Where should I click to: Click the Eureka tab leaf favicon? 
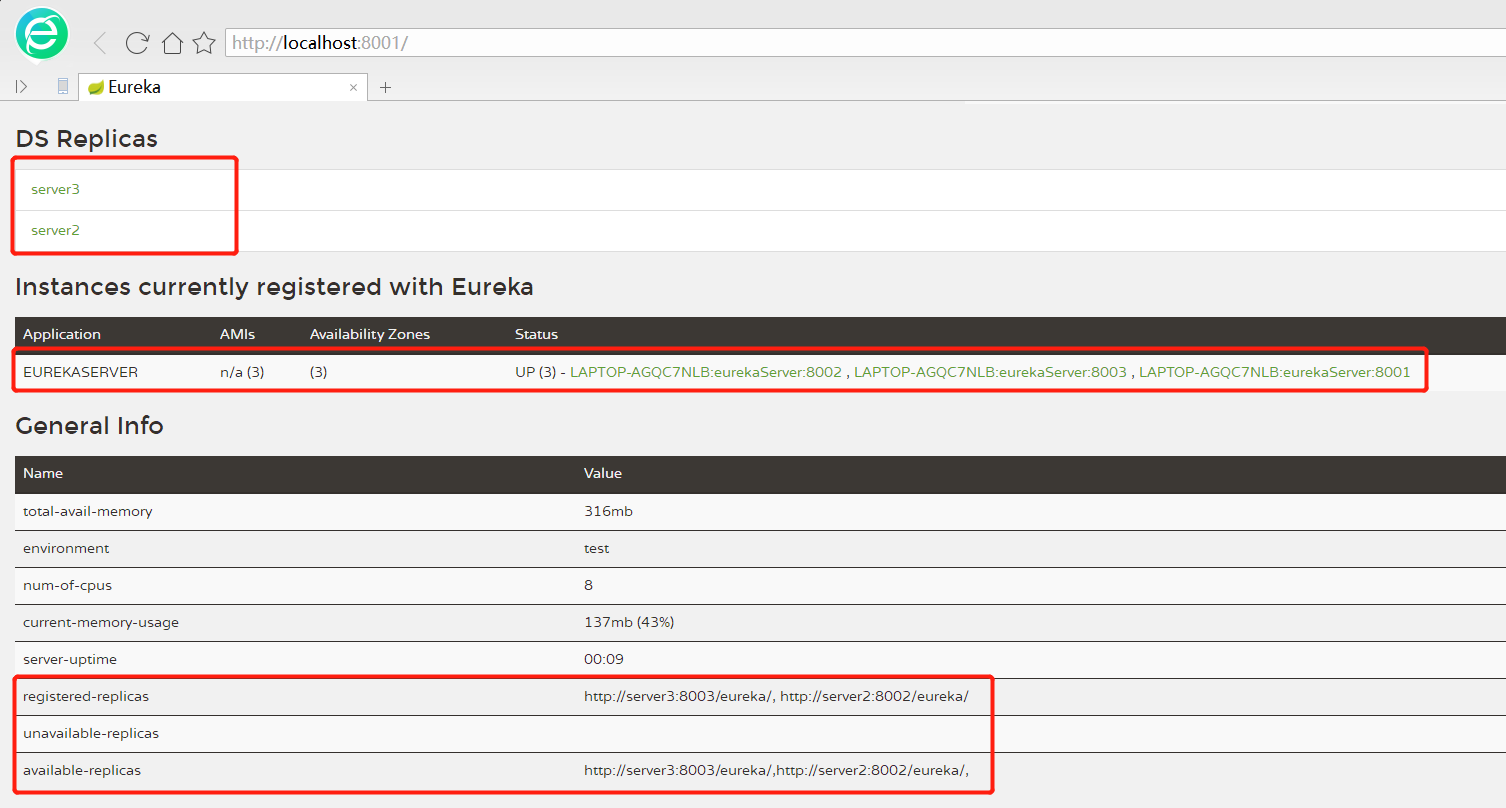point(96,88)
